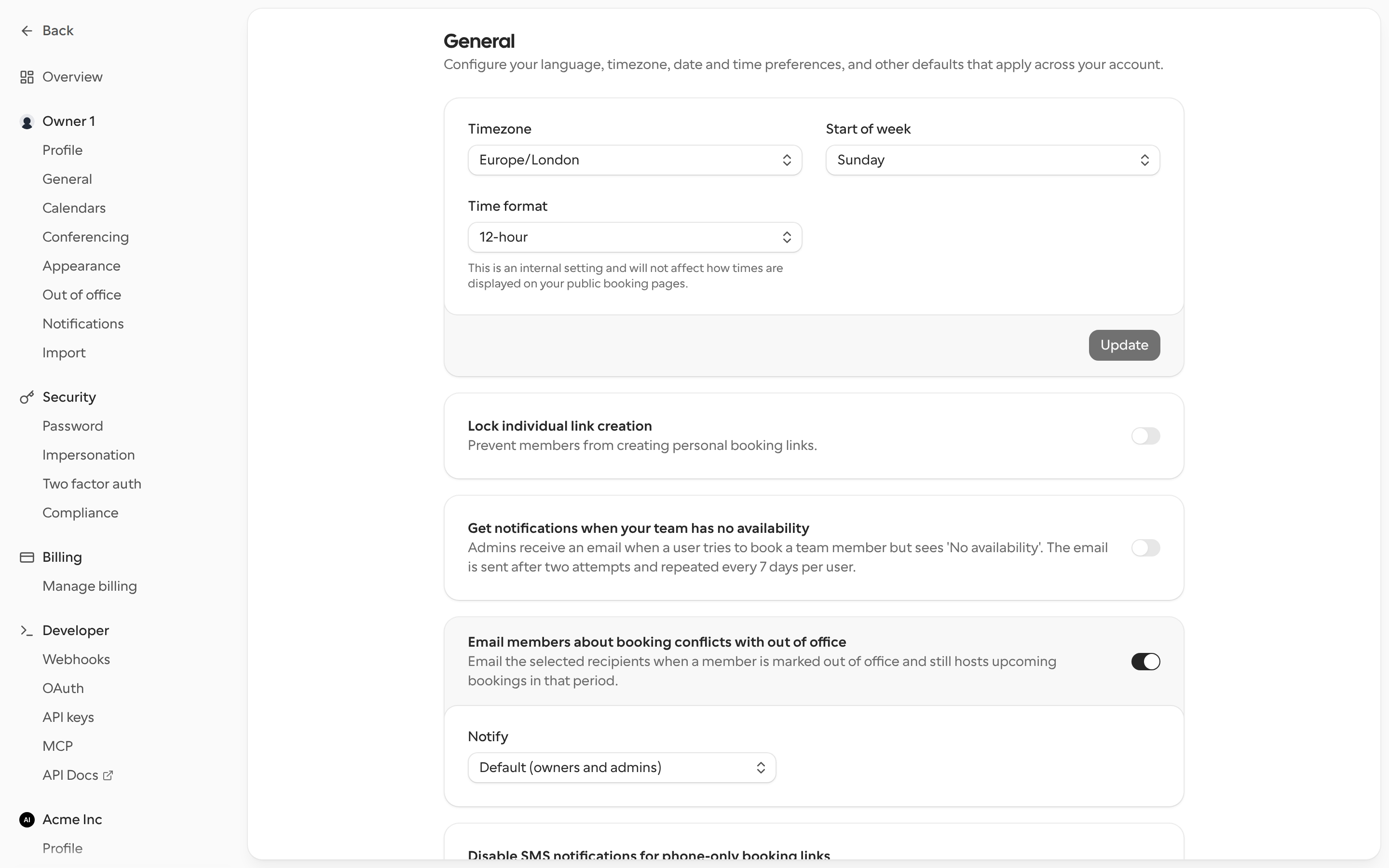
Task: Open Out of office settings
Action: [x=82, y=295]
